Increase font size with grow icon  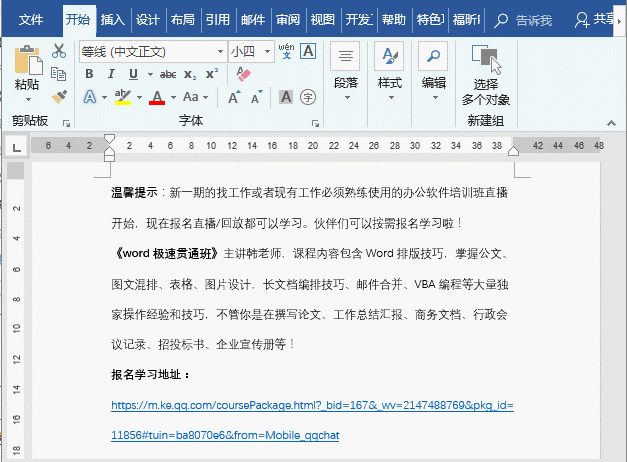pyautogui.click(x=234, y=97)
